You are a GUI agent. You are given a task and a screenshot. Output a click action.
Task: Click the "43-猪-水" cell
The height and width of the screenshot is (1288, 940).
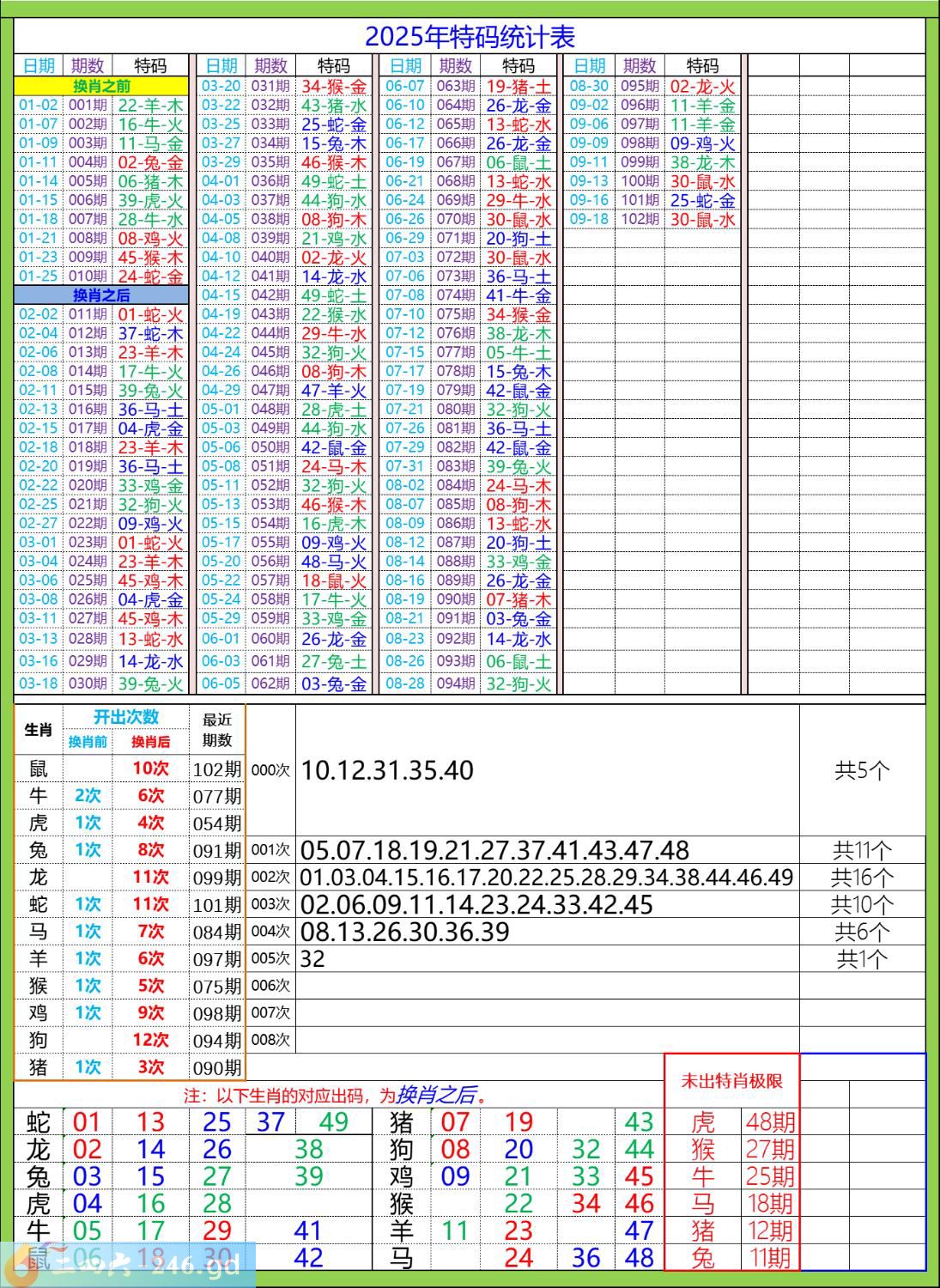(334, 105)
